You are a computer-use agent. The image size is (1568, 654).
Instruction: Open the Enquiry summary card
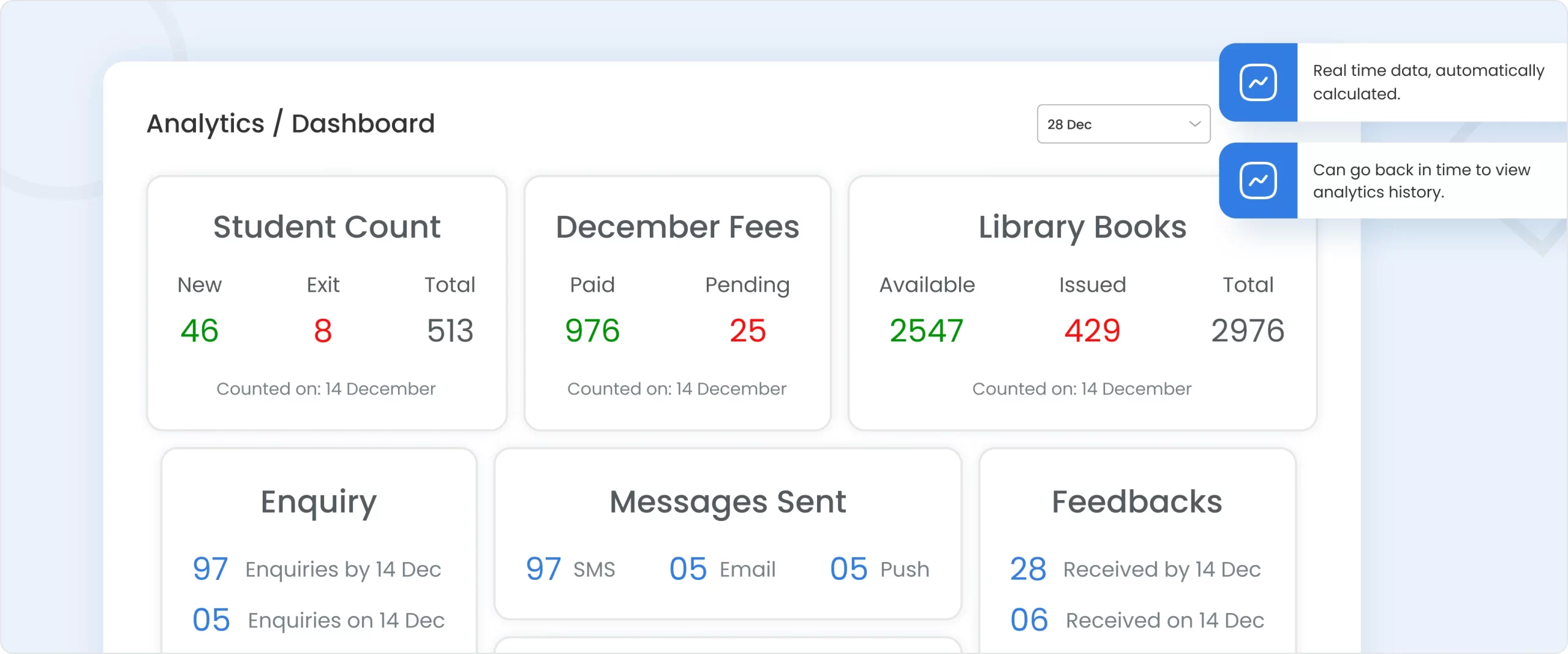pyautogui.click(x=318, y=546)
